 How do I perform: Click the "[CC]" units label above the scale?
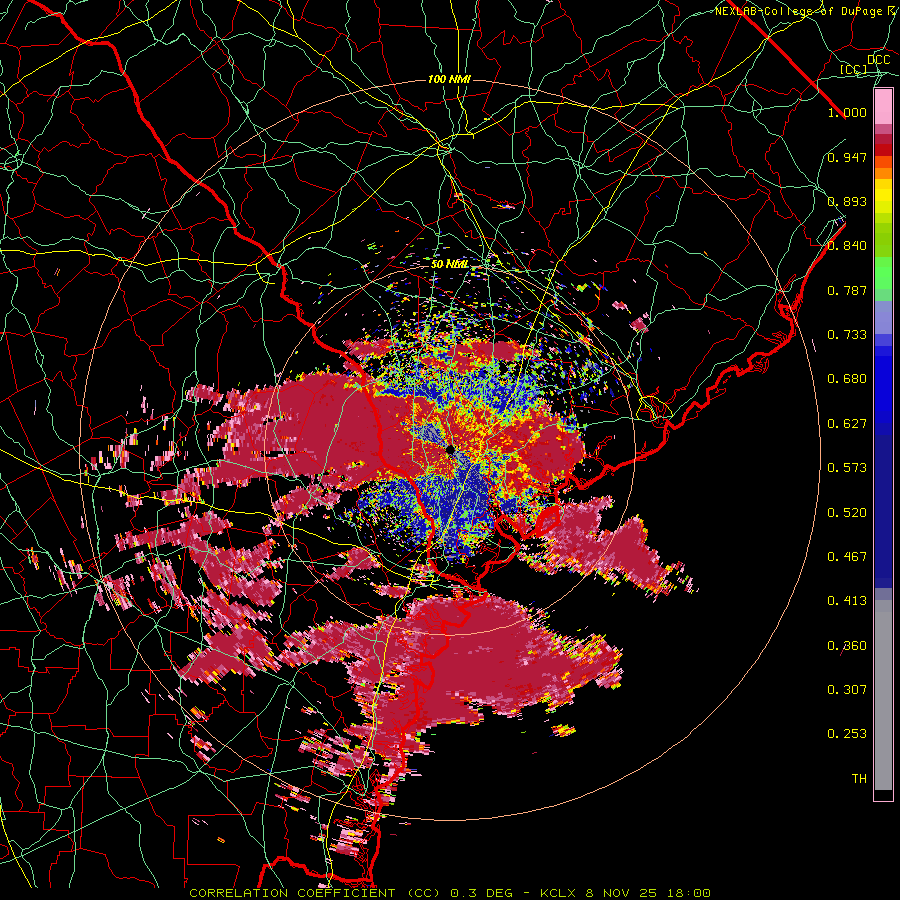click(x=853, y=69)
